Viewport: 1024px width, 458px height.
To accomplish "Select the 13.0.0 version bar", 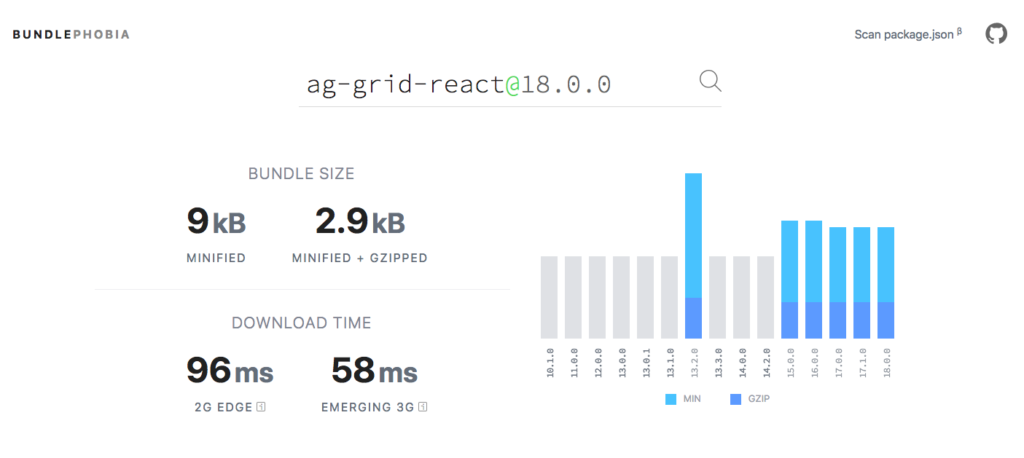I will coord(622,297).
